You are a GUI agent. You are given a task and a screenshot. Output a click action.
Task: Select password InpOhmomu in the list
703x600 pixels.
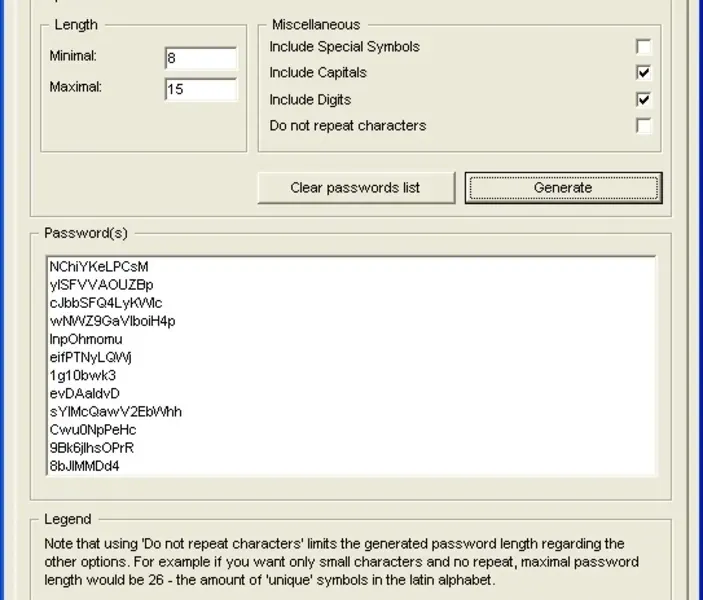[x=86, y=339]
